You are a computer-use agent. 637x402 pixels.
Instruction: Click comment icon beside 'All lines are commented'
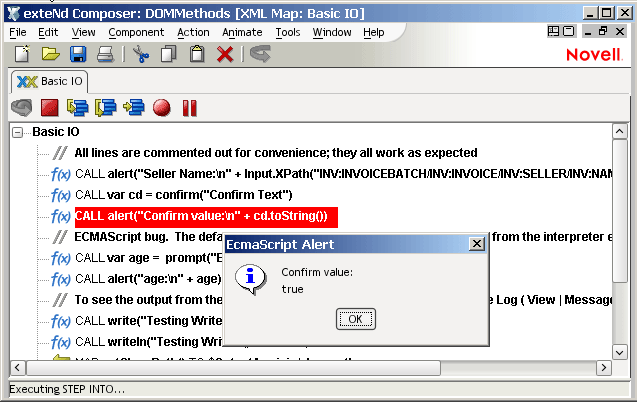(x=61, y=153)
